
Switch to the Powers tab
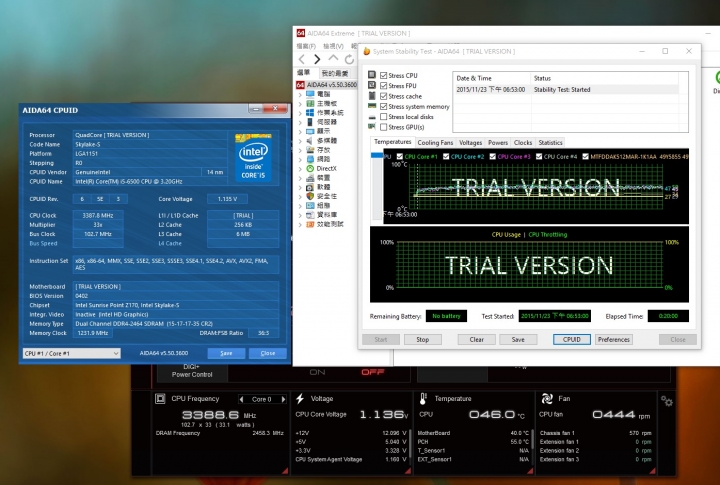coord(498,143)
